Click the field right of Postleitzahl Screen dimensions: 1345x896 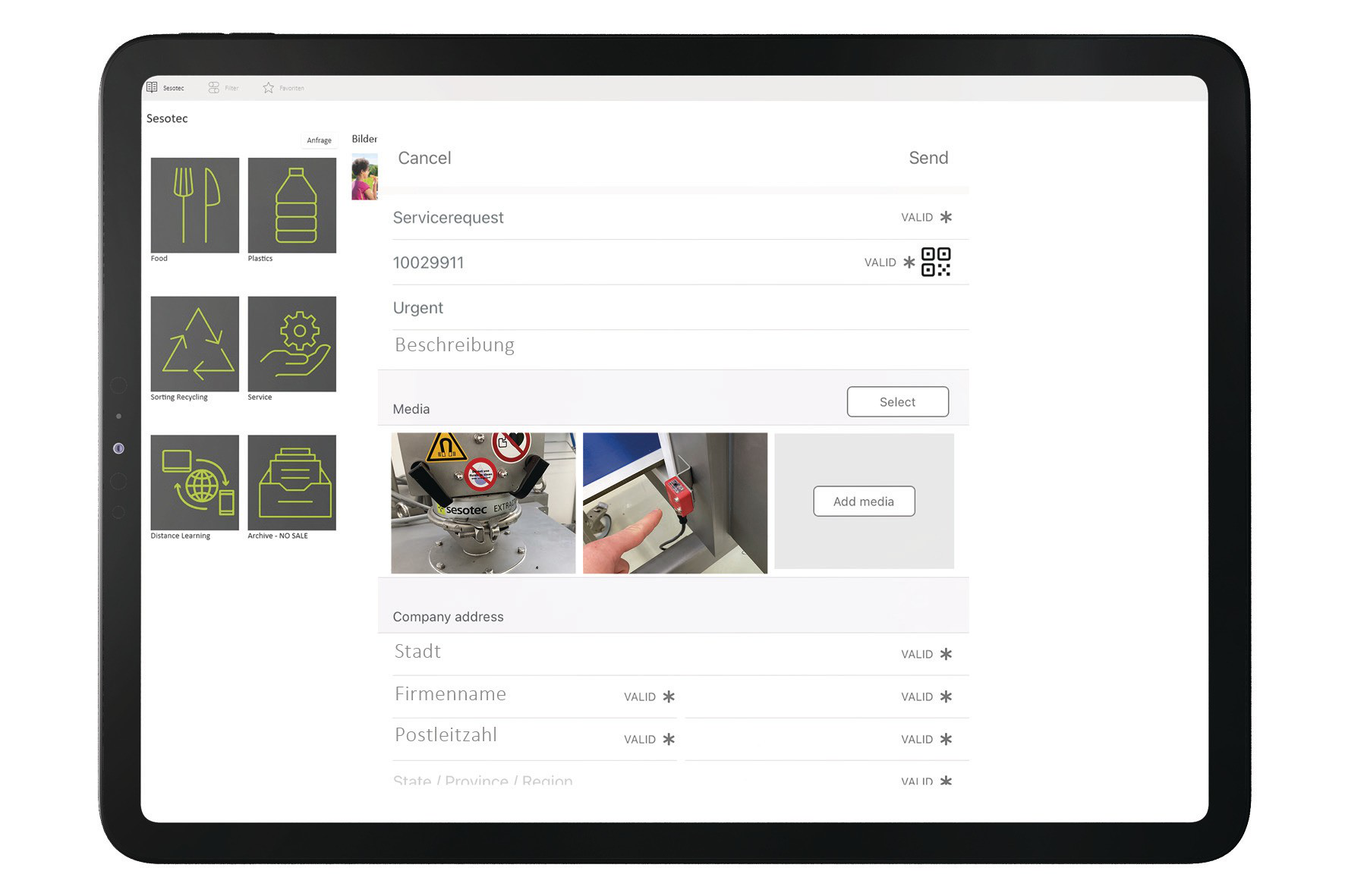tap(827, 739)
